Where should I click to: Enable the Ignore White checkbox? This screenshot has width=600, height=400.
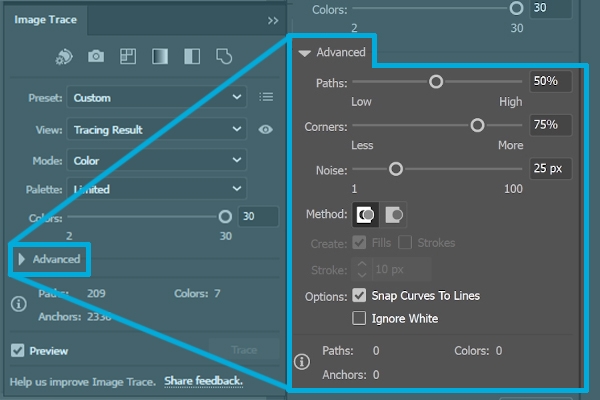(360, 319)
